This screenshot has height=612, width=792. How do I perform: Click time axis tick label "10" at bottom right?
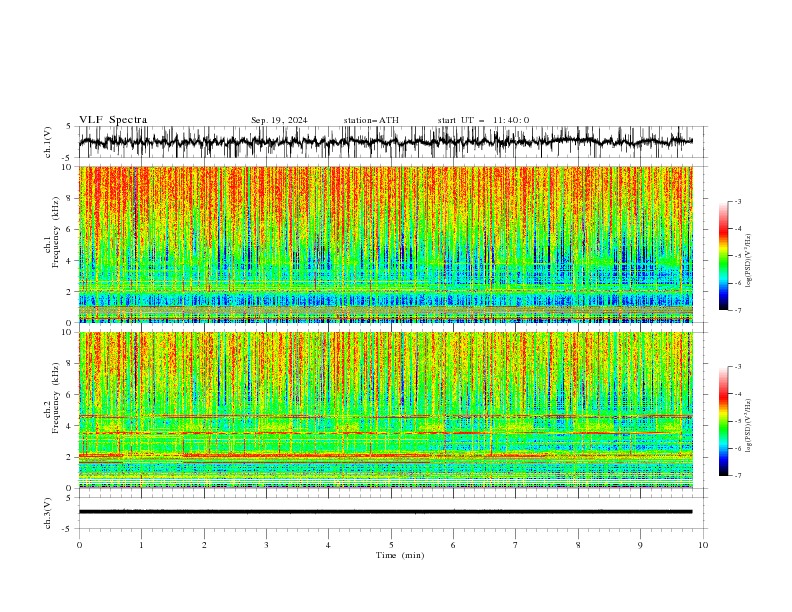tap(703, 545)
